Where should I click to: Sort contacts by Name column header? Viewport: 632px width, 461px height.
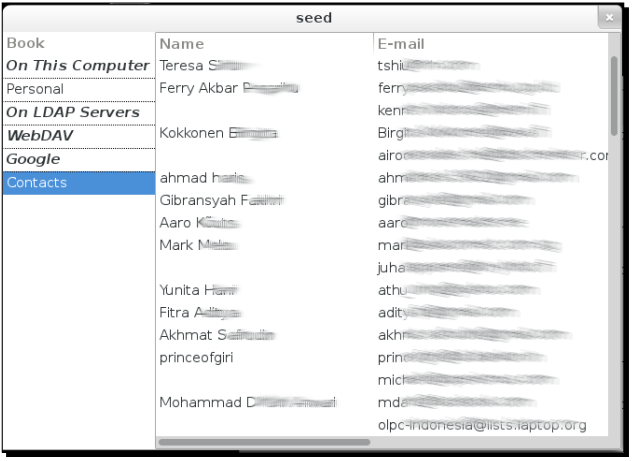coord(182,44)
